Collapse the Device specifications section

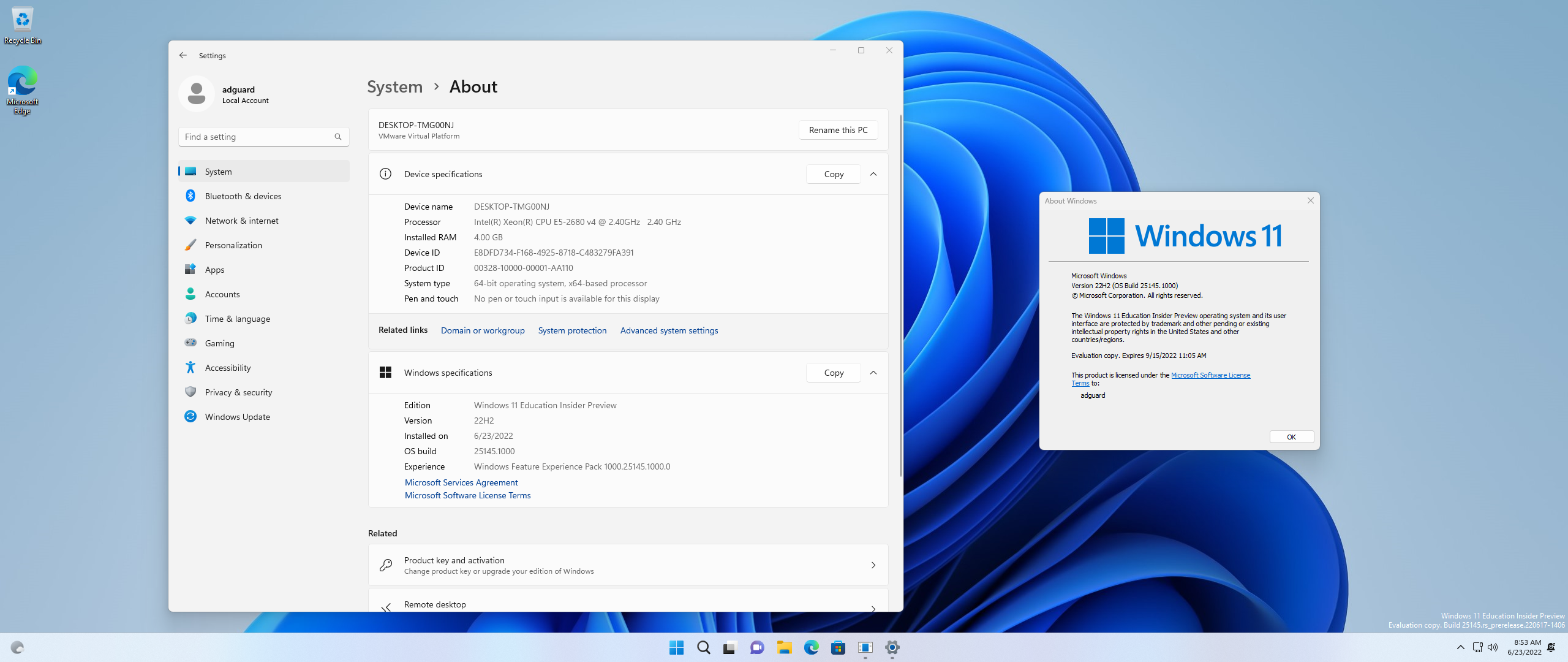(x=873, y=174)
